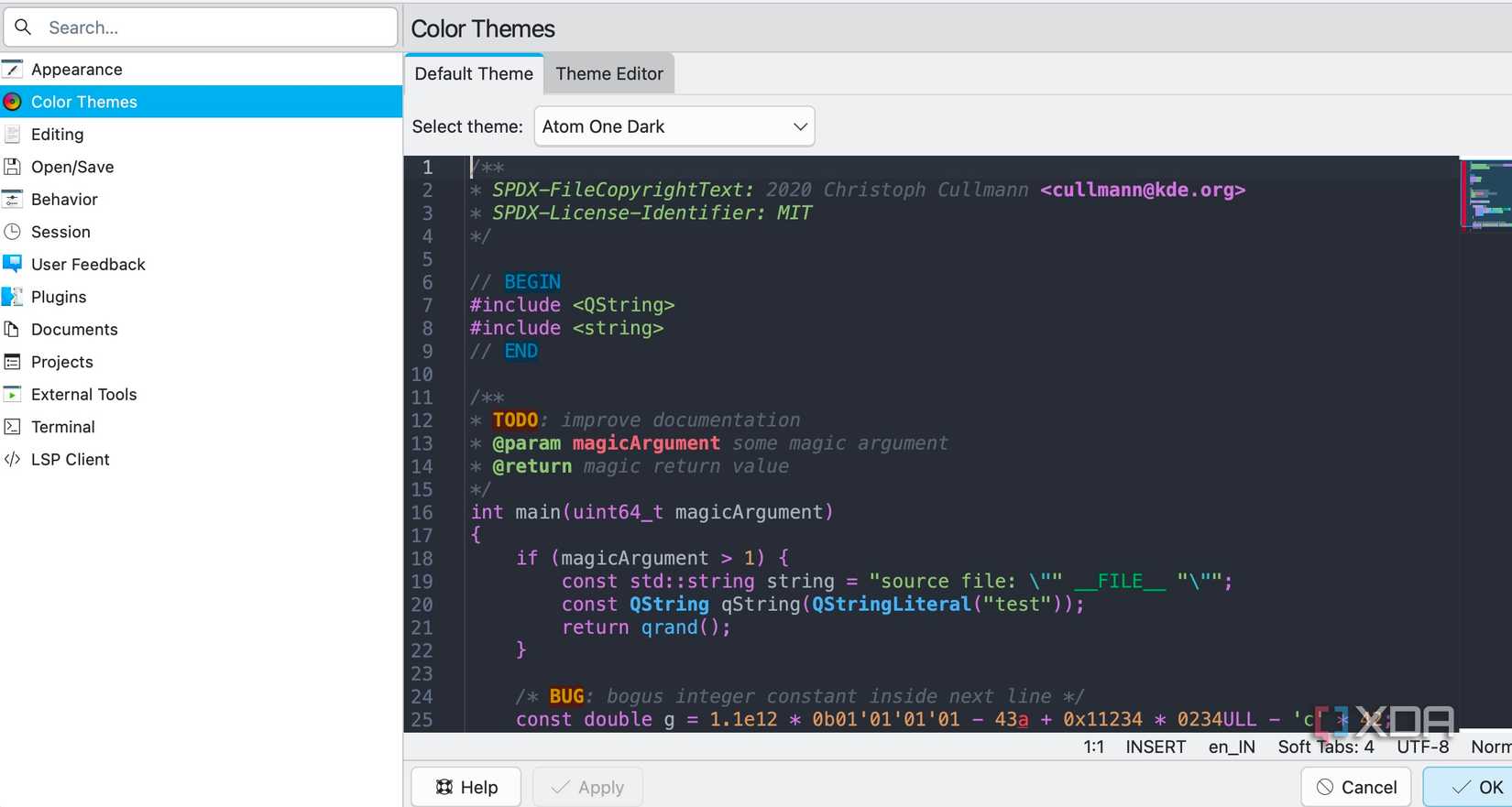Click the @return doc tag on line 14

(x=531, y=466)
